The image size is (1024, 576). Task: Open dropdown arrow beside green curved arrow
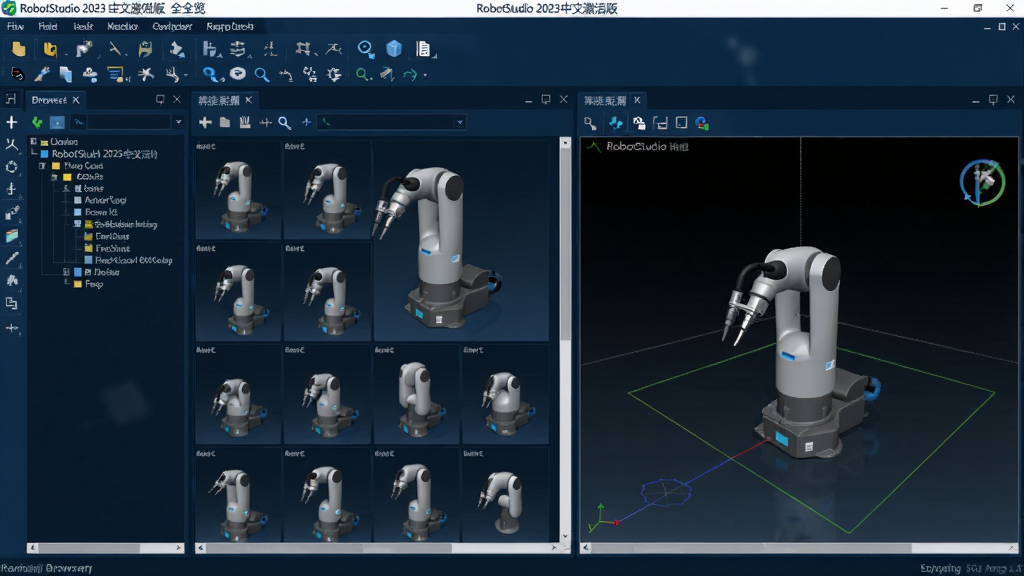tap(425, 76)
